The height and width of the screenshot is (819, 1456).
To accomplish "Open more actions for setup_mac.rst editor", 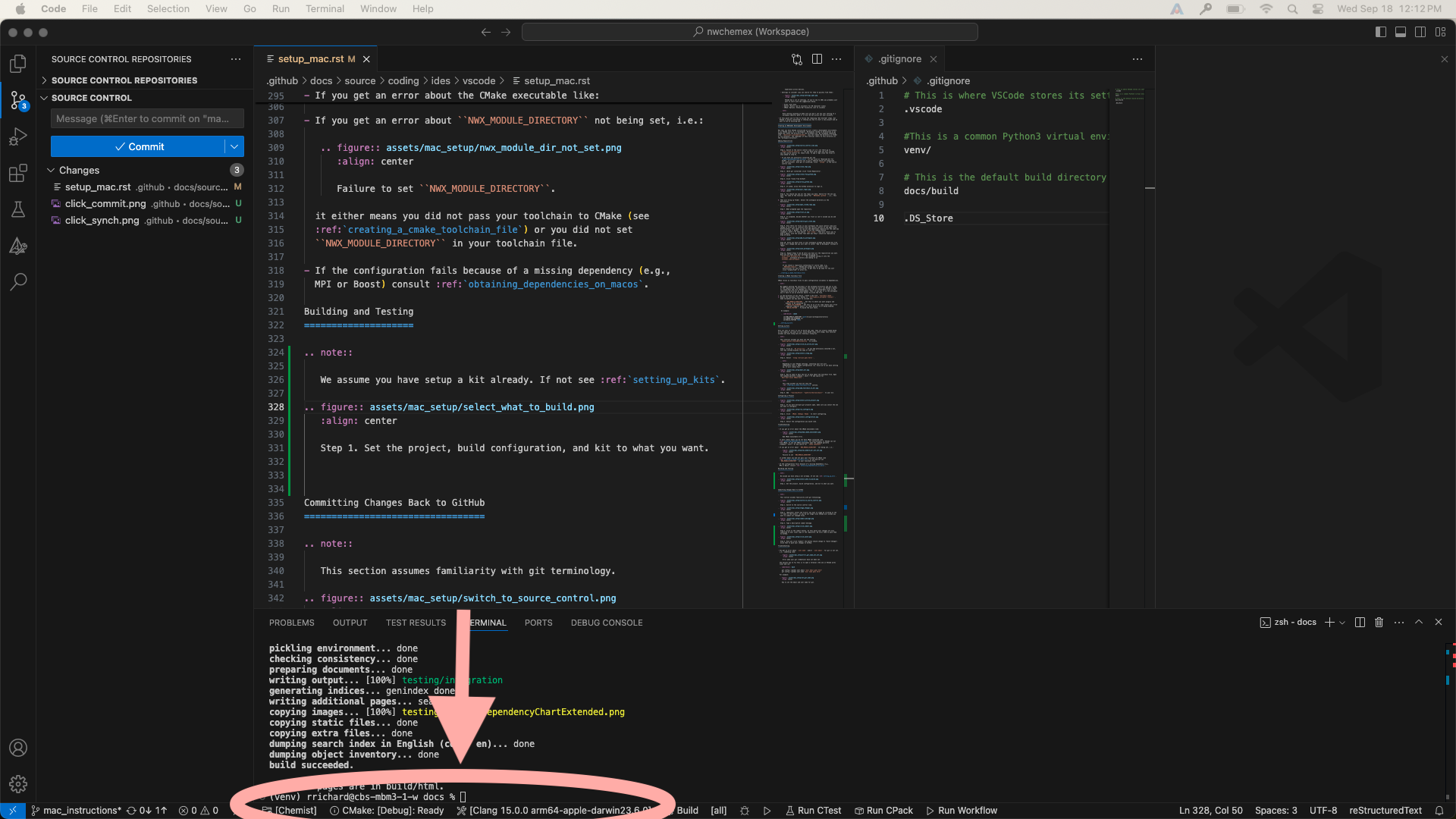I will [x=836, y=59].
